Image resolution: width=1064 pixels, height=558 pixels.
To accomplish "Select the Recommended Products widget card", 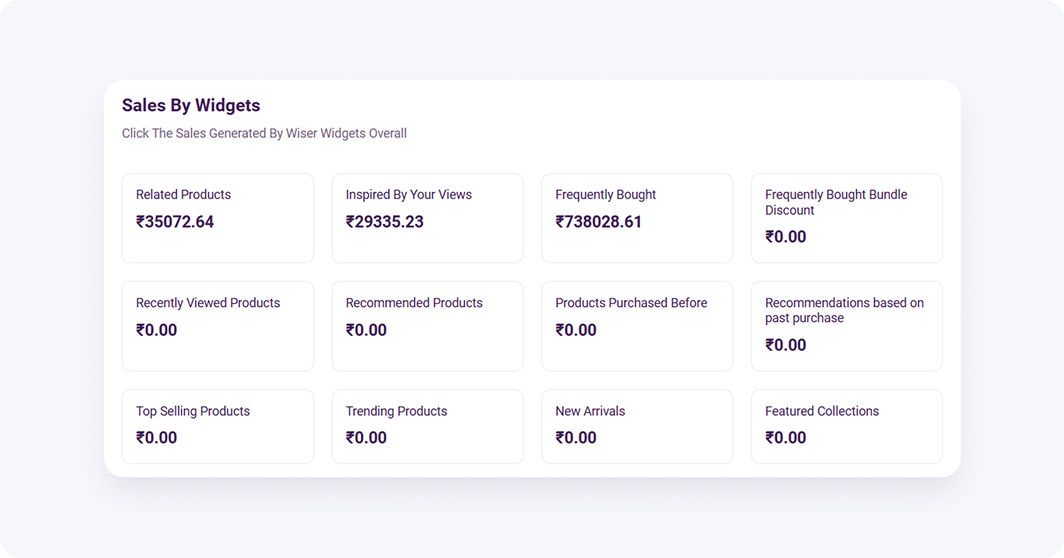I will pos(427,326).
